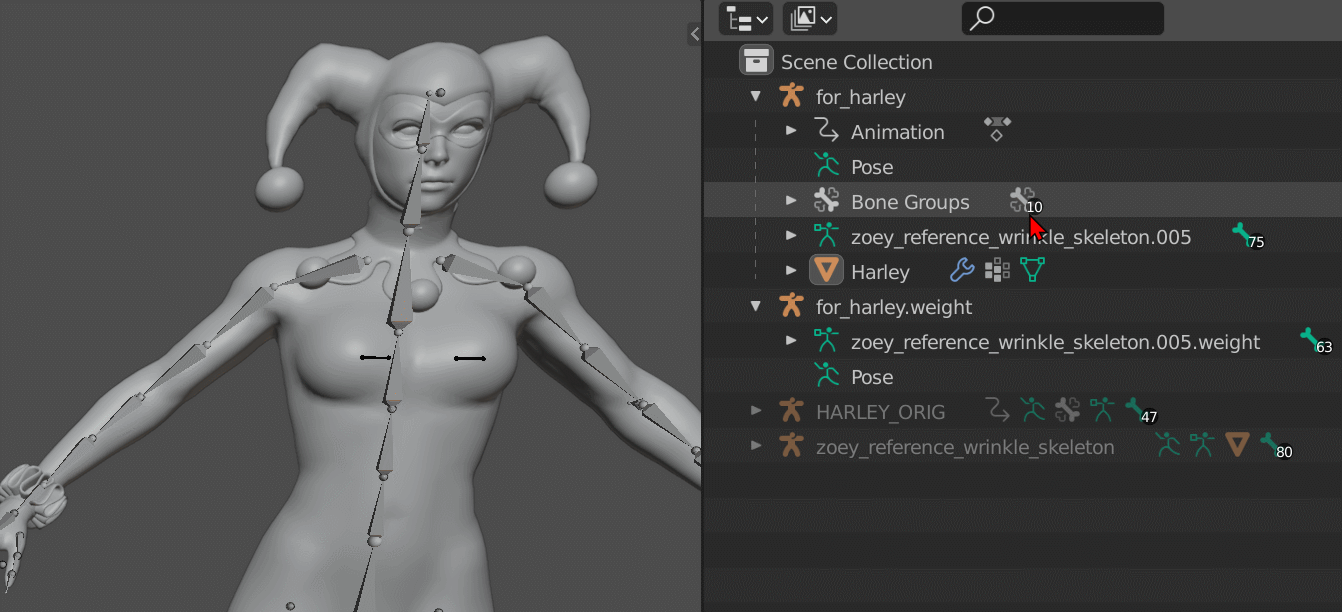Click the running pose icon on HARLEY_ORIG row
Viewport: 1342px width, 612px height.
pos(1032,409)
